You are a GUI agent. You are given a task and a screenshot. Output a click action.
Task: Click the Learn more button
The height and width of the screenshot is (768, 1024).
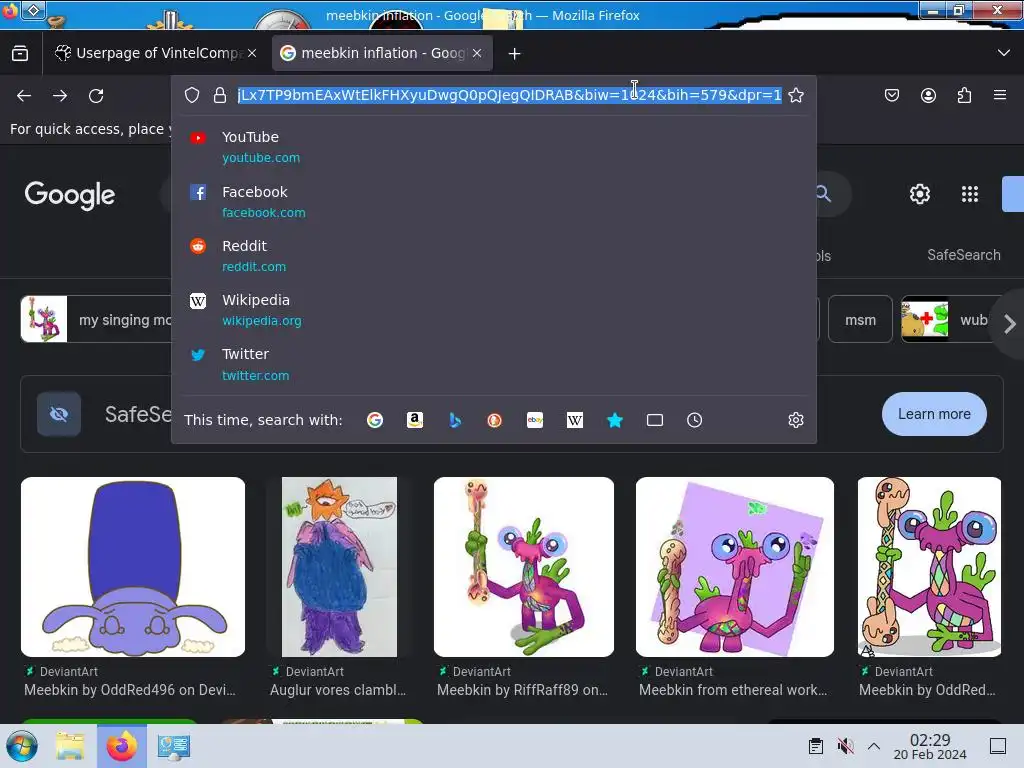point(934,414)
